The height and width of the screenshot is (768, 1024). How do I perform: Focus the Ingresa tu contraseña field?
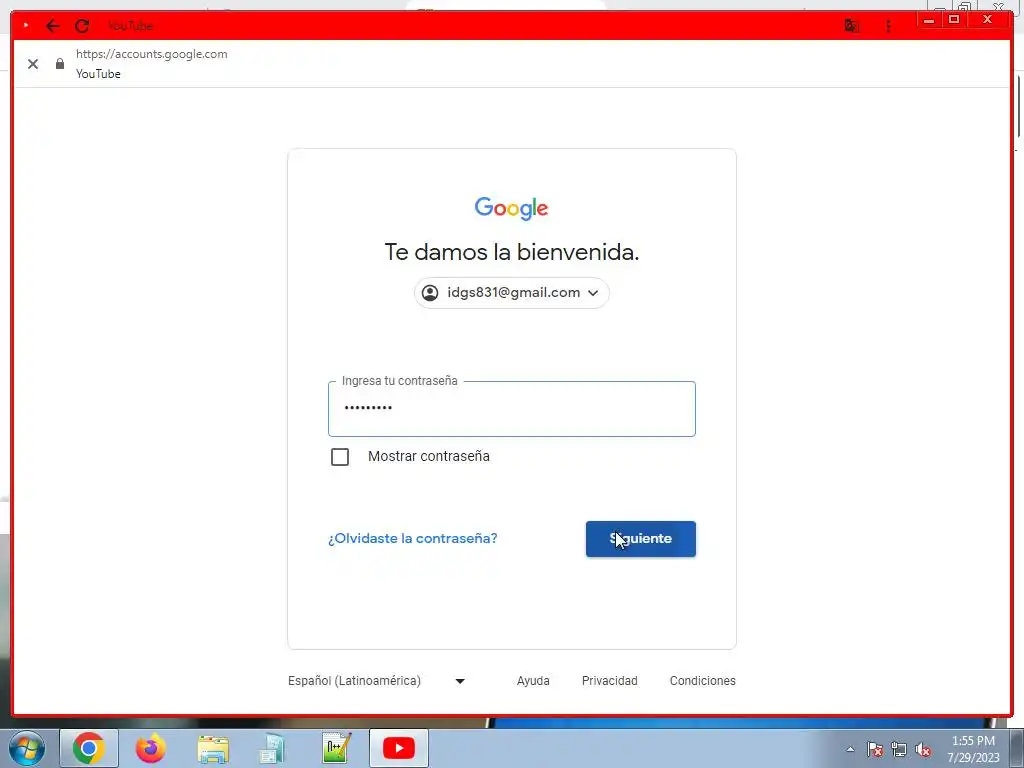click(511, 409)
